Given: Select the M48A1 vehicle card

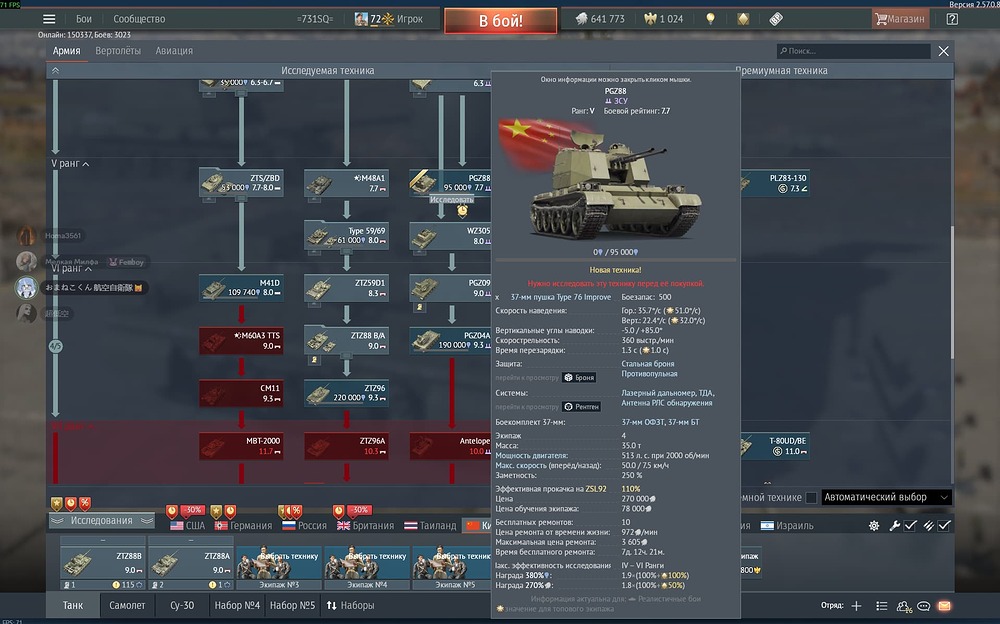Looking at the screenshot, I should (x=346, y=183).
